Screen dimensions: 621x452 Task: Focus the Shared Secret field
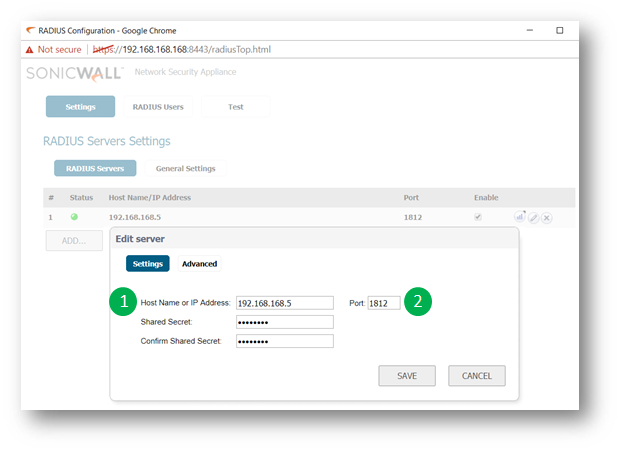(285, 322)
